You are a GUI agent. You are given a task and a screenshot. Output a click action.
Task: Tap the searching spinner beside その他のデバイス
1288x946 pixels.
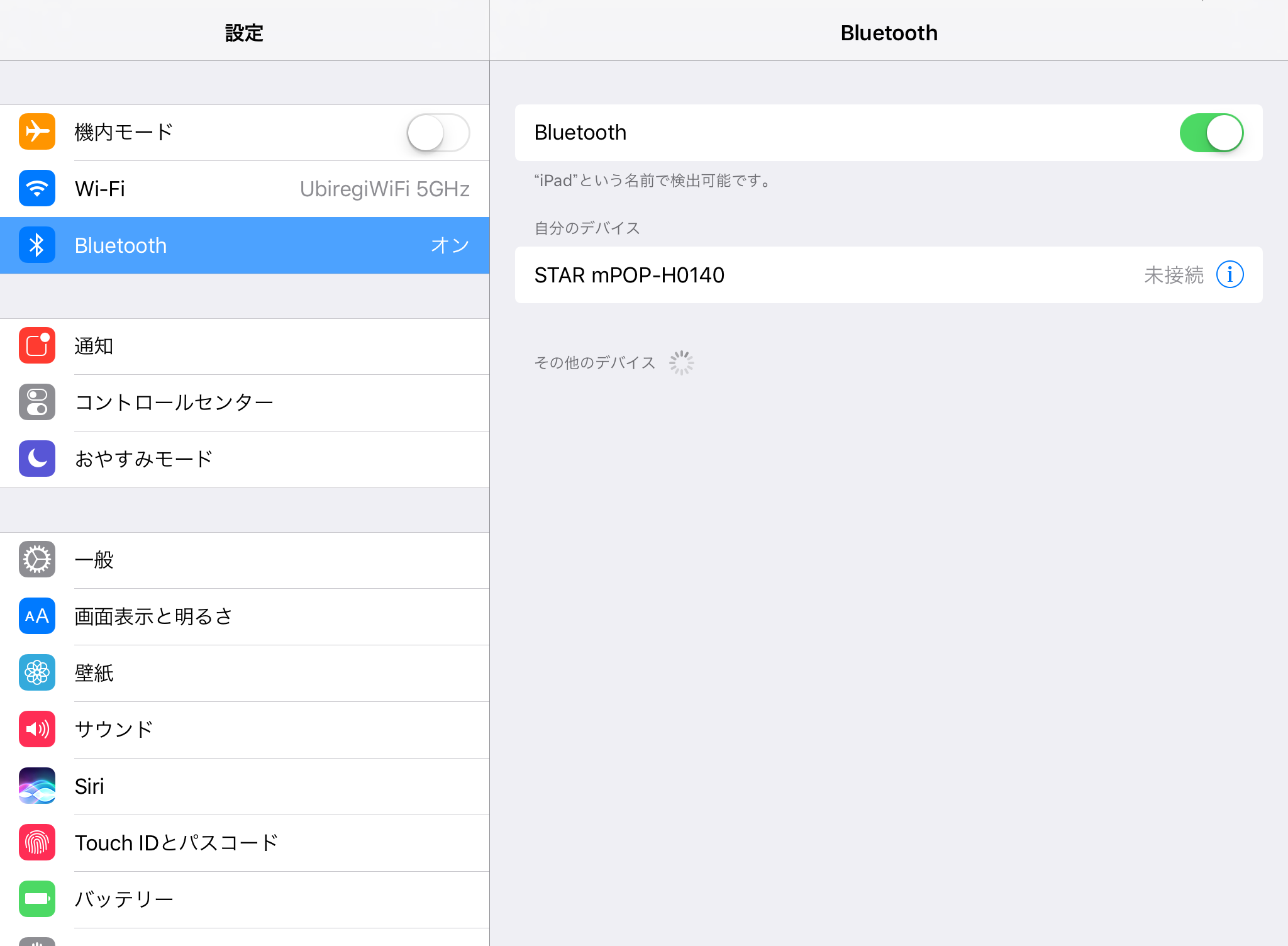681,362
